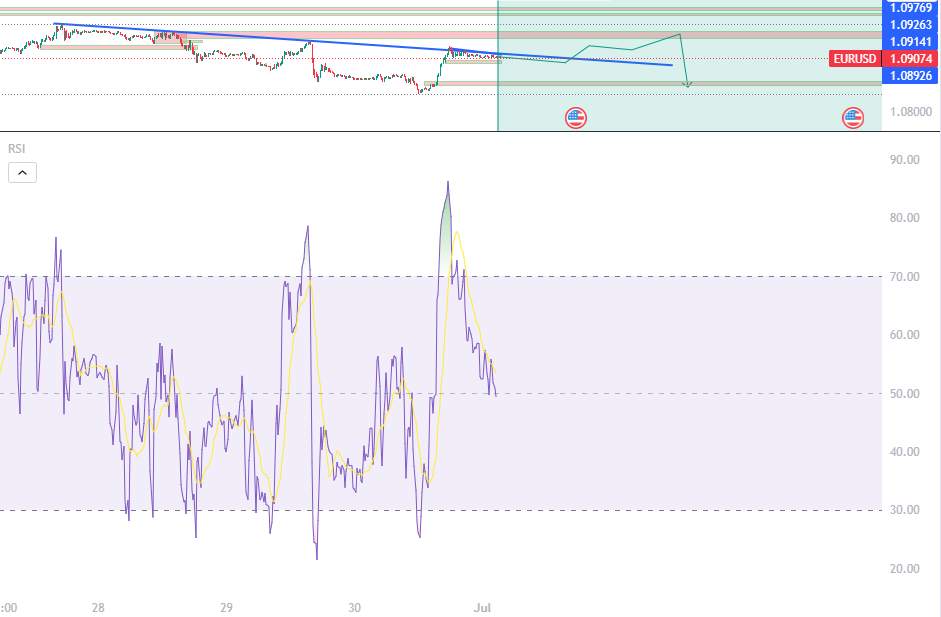Screen dimensions: 941x617
Task: Select the green forecast path arrow tip
Action: click(688, 85)
